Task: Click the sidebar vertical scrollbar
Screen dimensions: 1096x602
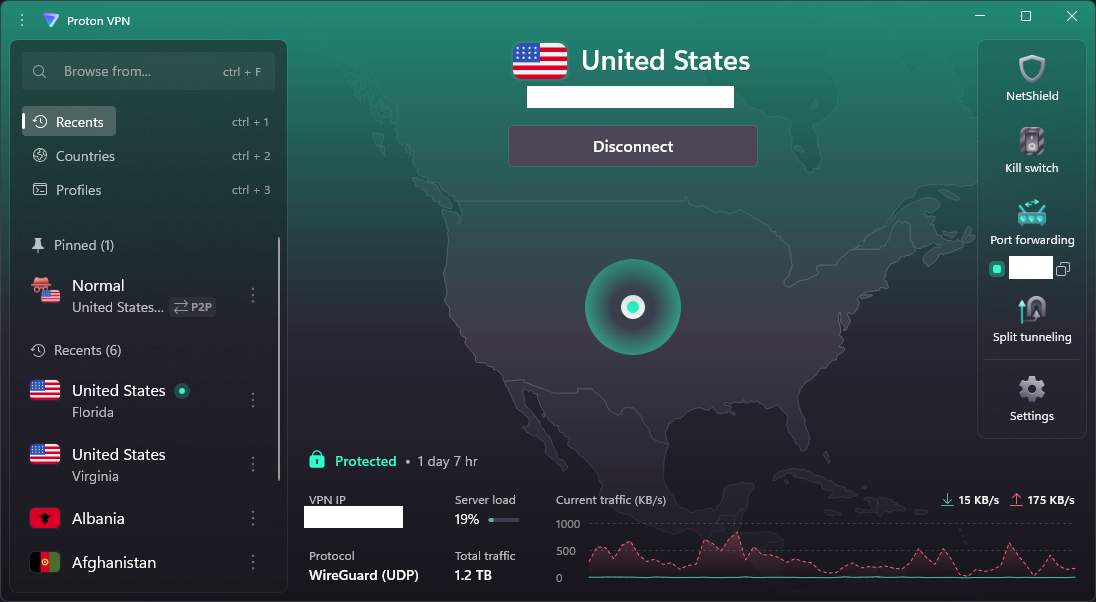Action: point(279,359)
